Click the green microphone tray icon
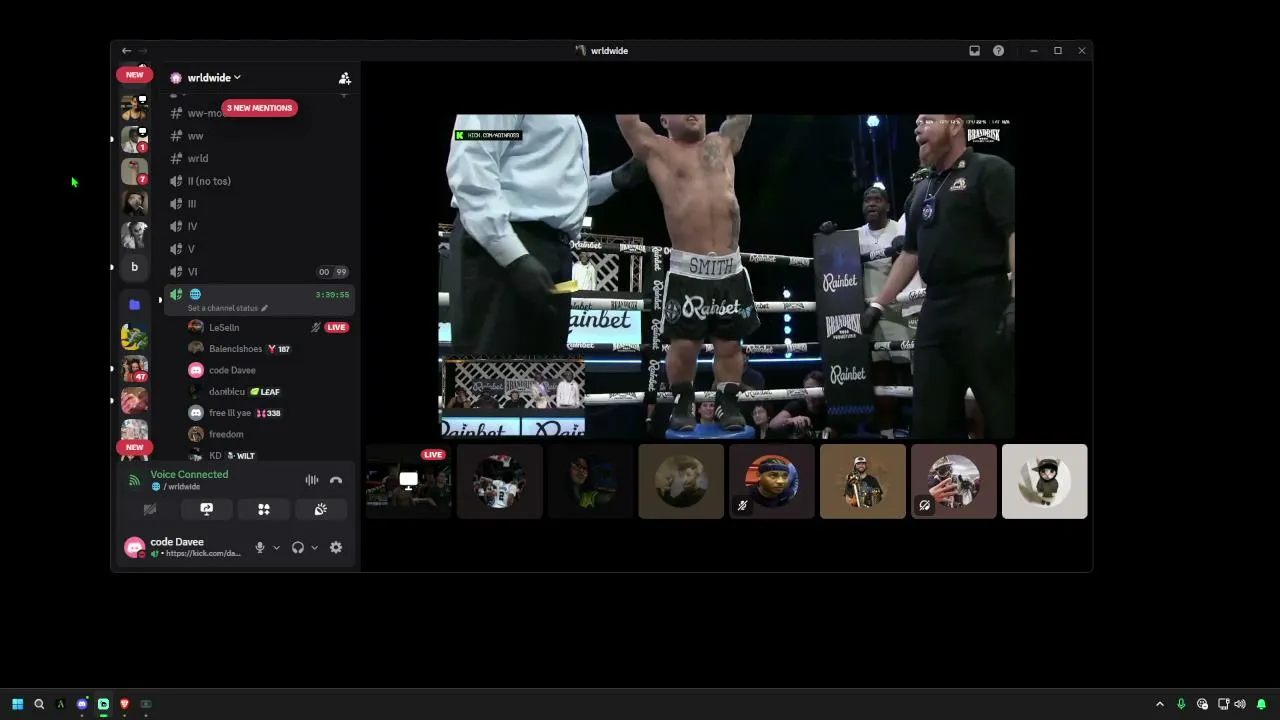 (x=1181, y=704)
